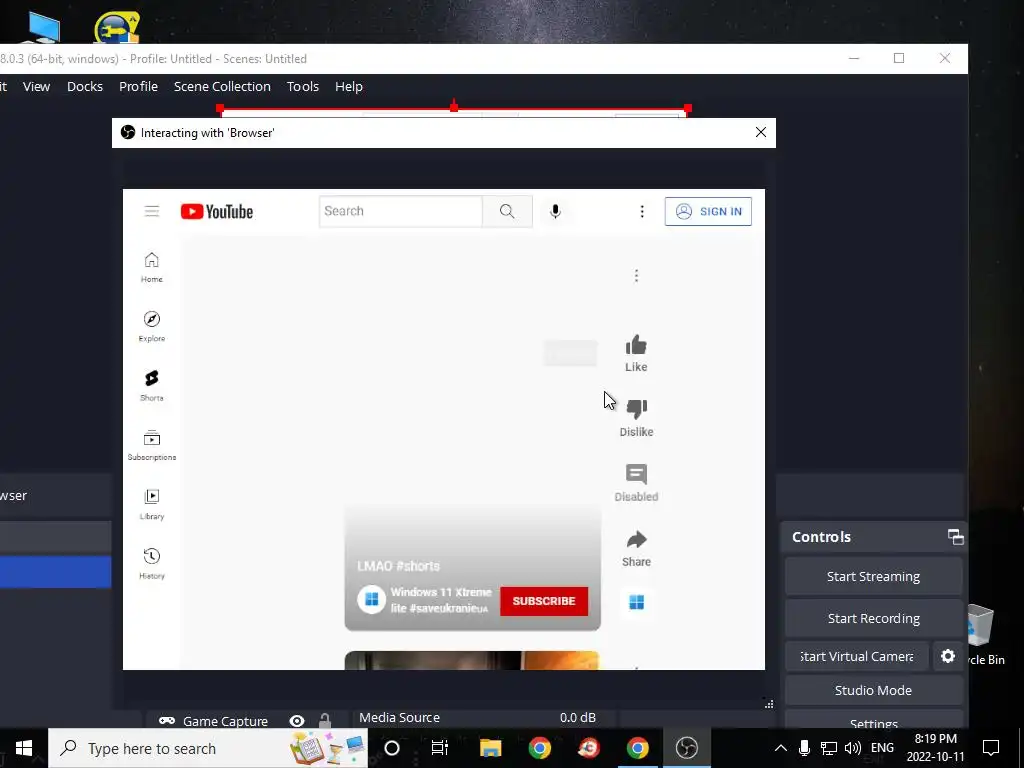Click Start Virtual Camera button

(x=857, y=656)
